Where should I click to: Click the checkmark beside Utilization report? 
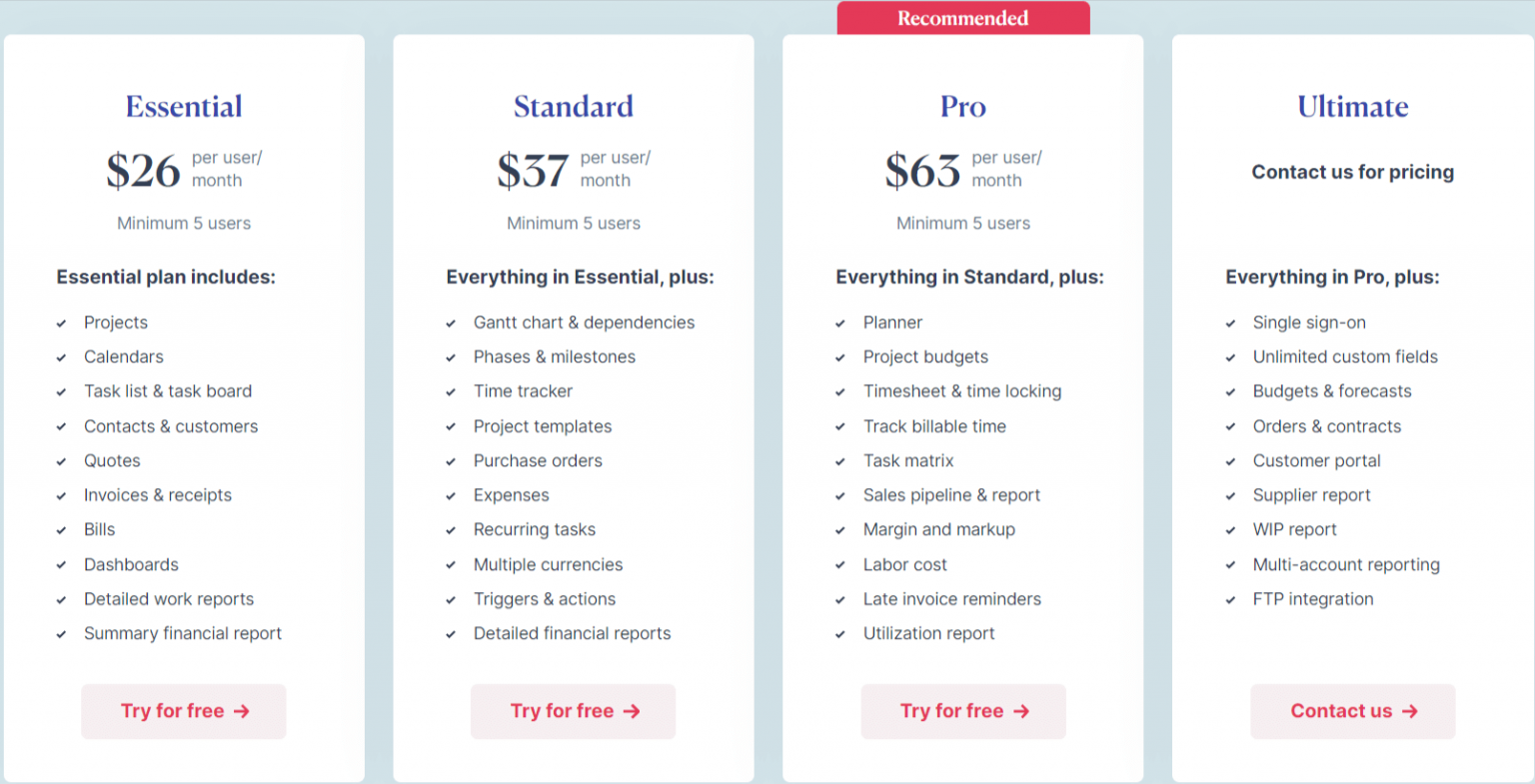tap(840, 634)
